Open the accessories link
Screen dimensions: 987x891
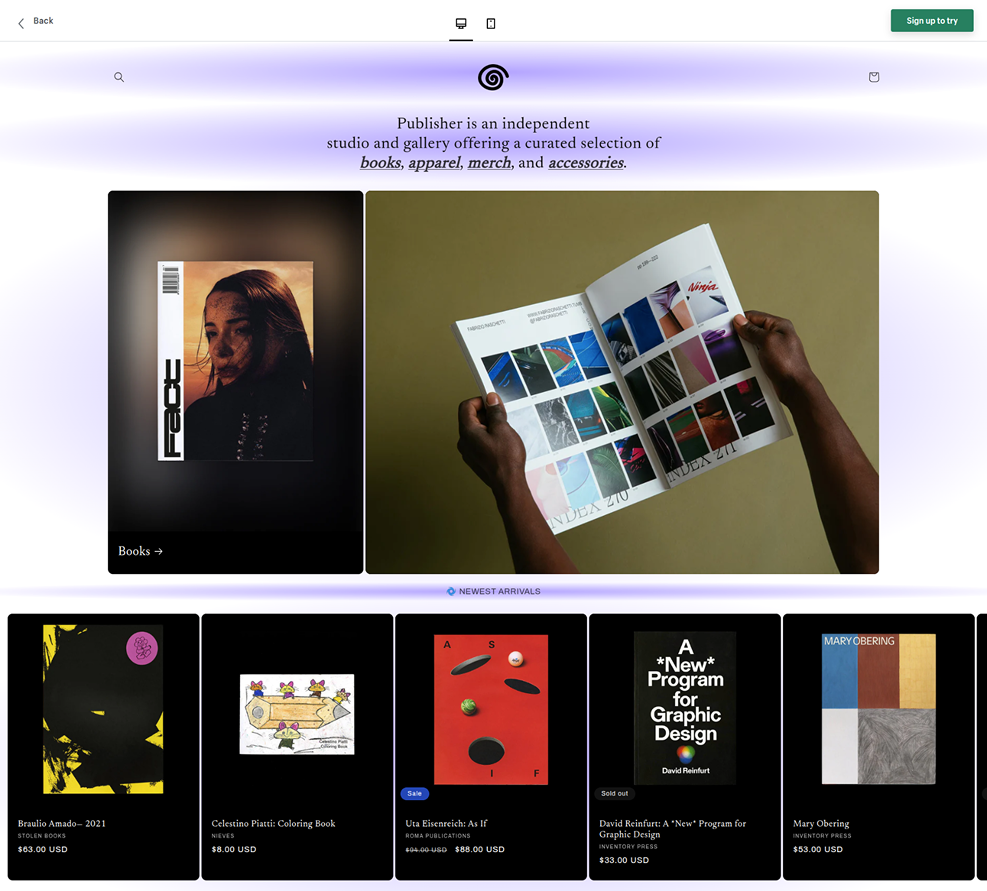click(585, 162)
